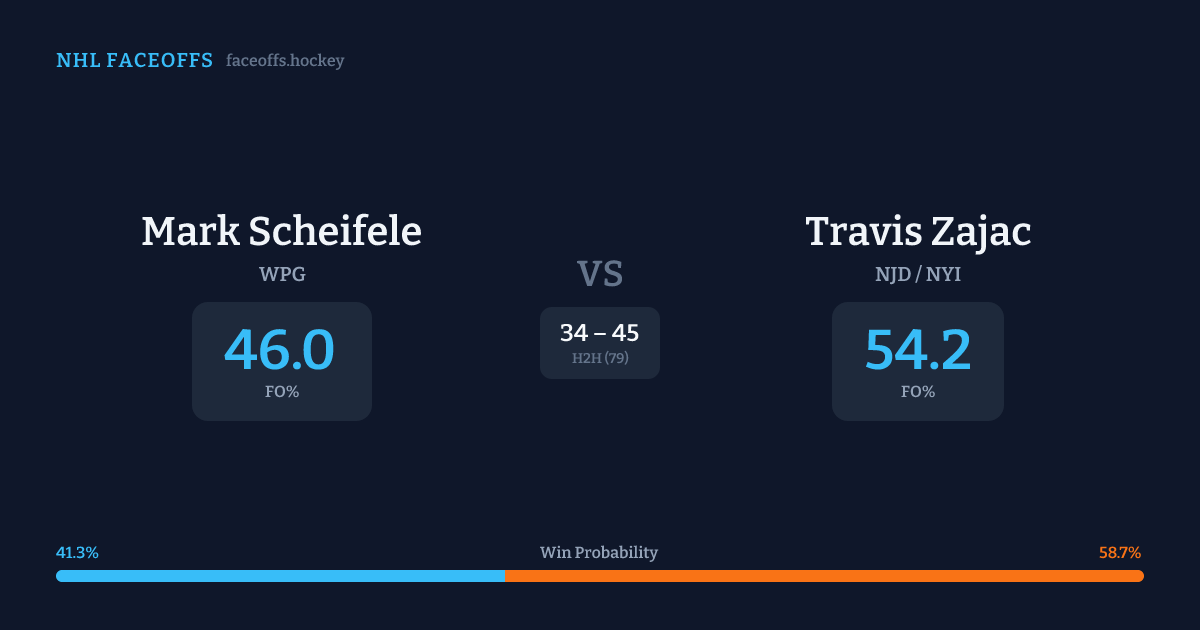The width and height of the screenshot is (1200, 630).
Task: Click the 58.7% win probability figure
Action: [1120, 552]
